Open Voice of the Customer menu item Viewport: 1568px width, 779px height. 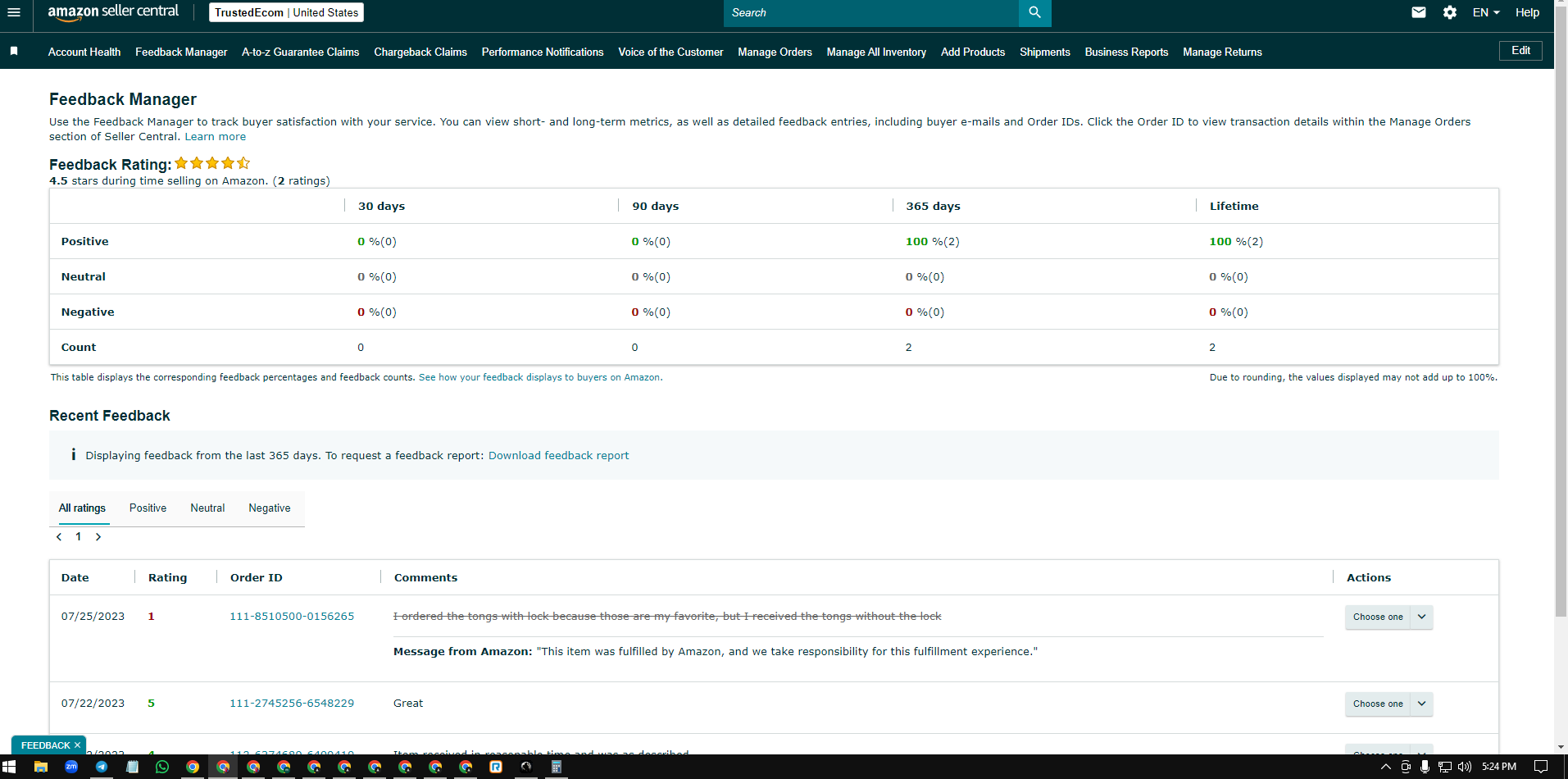pos(670,52)
